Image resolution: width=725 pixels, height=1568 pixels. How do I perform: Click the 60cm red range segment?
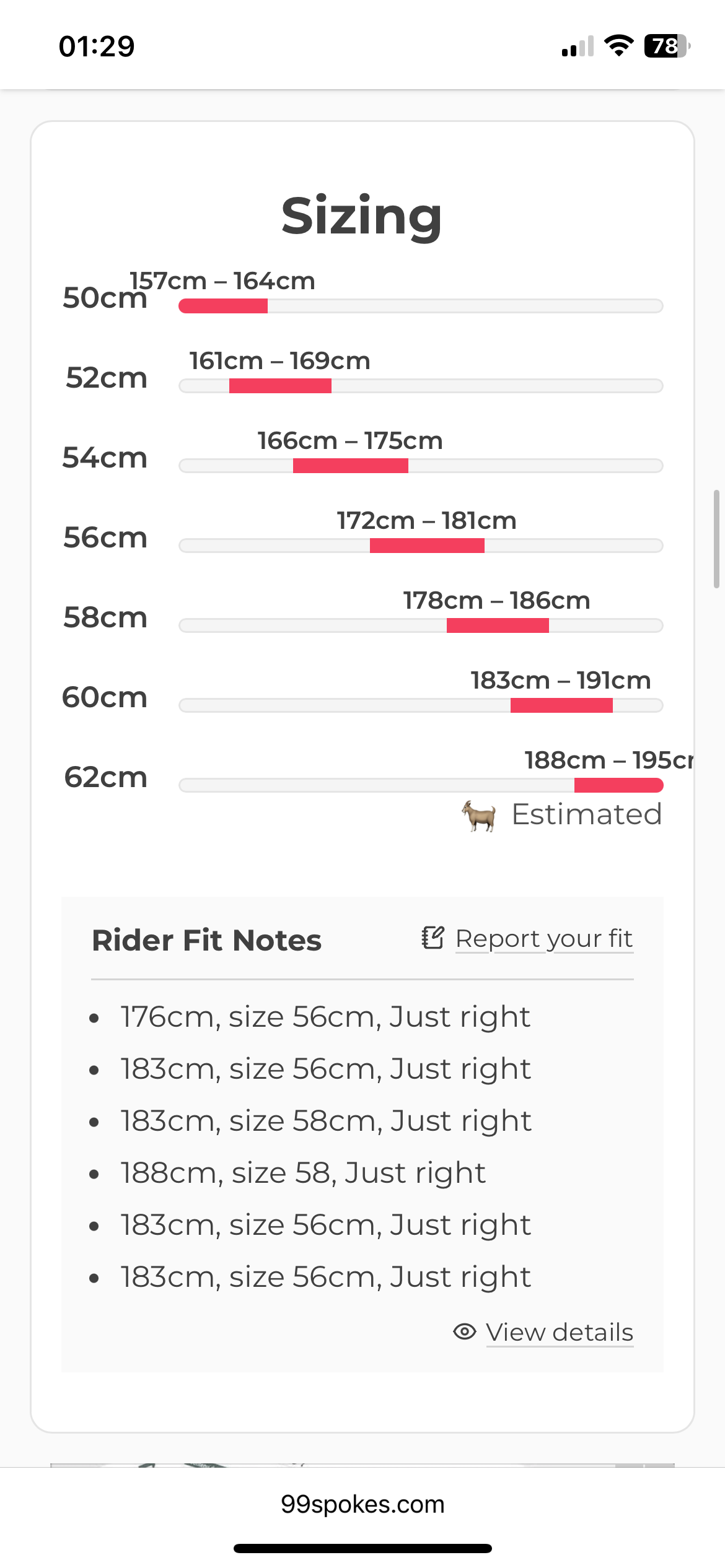pos(561,705)
